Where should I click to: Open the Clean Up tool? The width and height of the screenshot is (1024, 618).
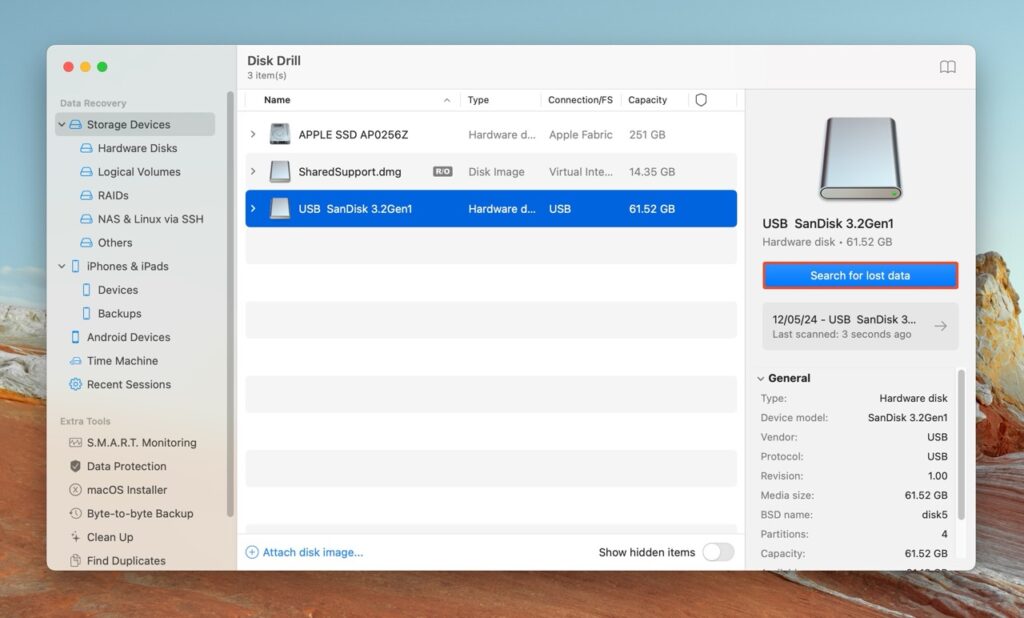105,537
